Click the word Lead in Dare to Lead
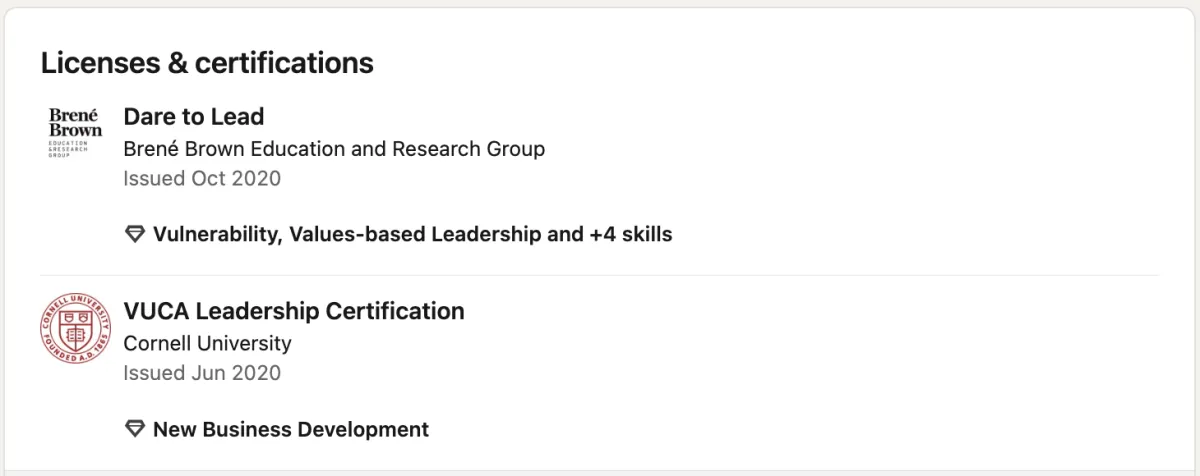The width and height of the screenshot is (1200, 476). click(241, 117)
